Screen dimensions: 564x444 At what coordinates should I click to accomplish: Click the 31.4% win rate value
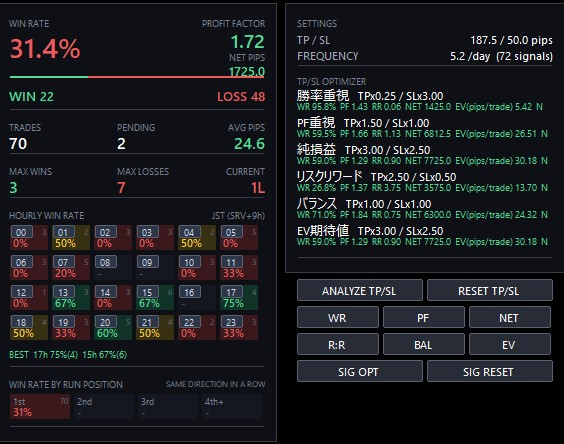45,49
